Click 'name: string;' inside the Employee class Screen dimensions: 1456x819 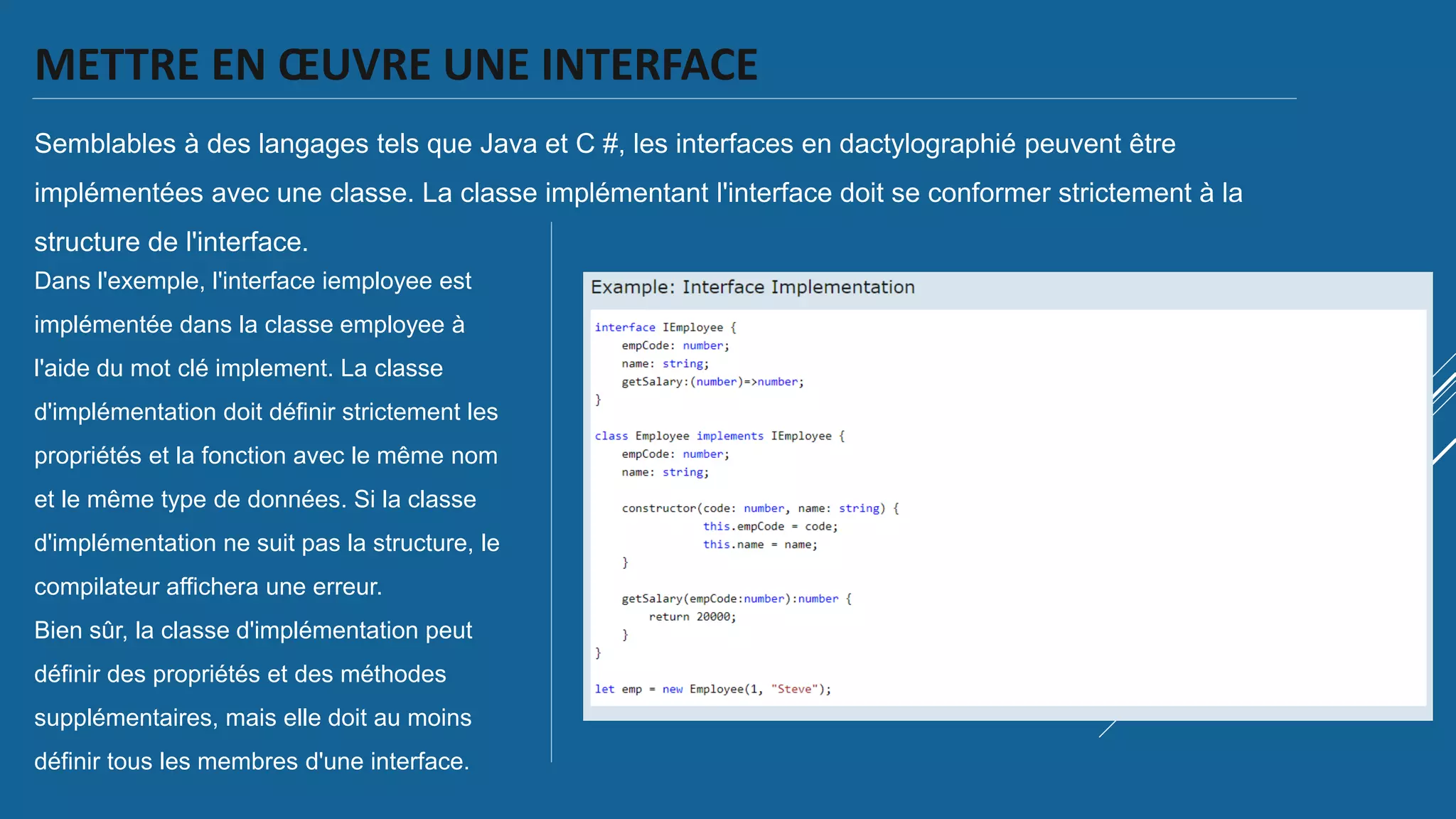(665, 472)
